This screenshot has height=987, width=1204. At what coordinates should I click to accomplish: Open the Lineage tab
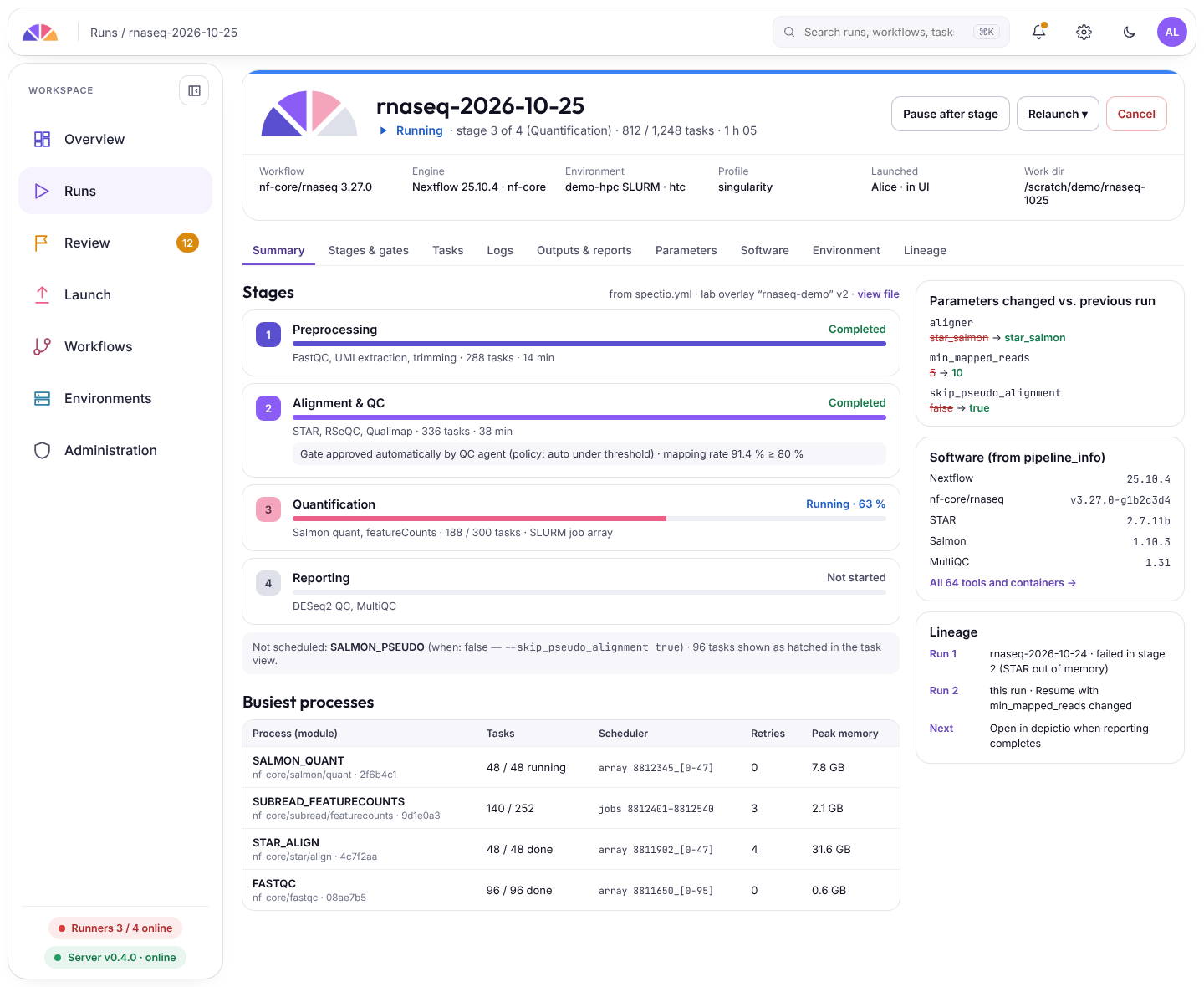tap(925, 250)
